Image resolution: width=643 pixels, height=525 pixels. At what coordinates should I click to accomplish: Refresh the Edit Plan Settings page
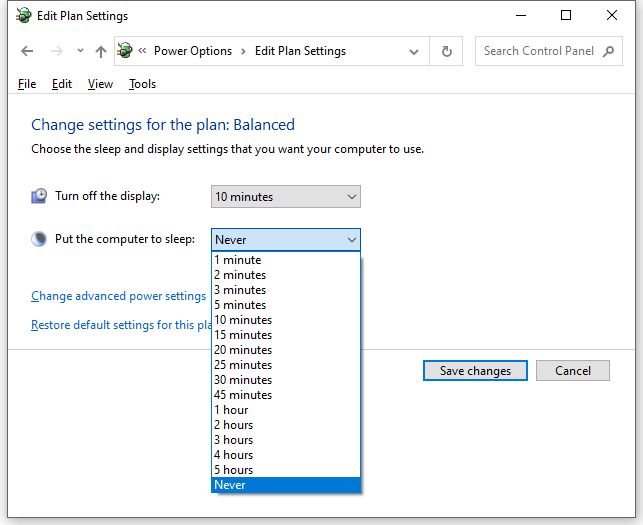point(447,51)
